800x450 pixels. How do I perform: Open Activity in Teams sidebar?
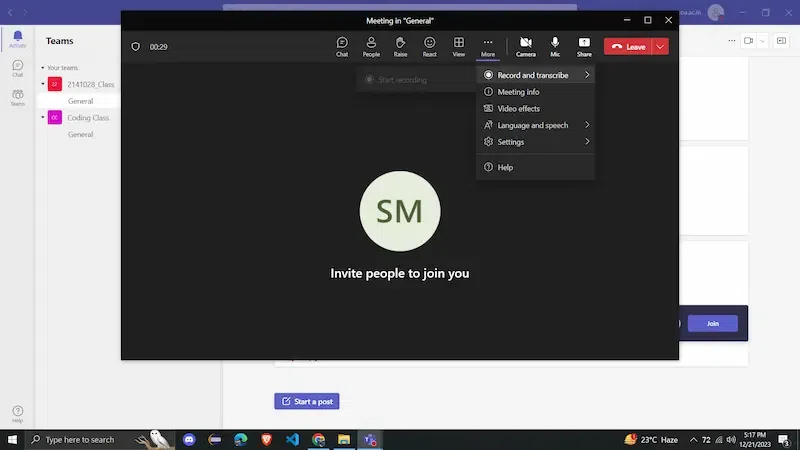click(17, 39)
